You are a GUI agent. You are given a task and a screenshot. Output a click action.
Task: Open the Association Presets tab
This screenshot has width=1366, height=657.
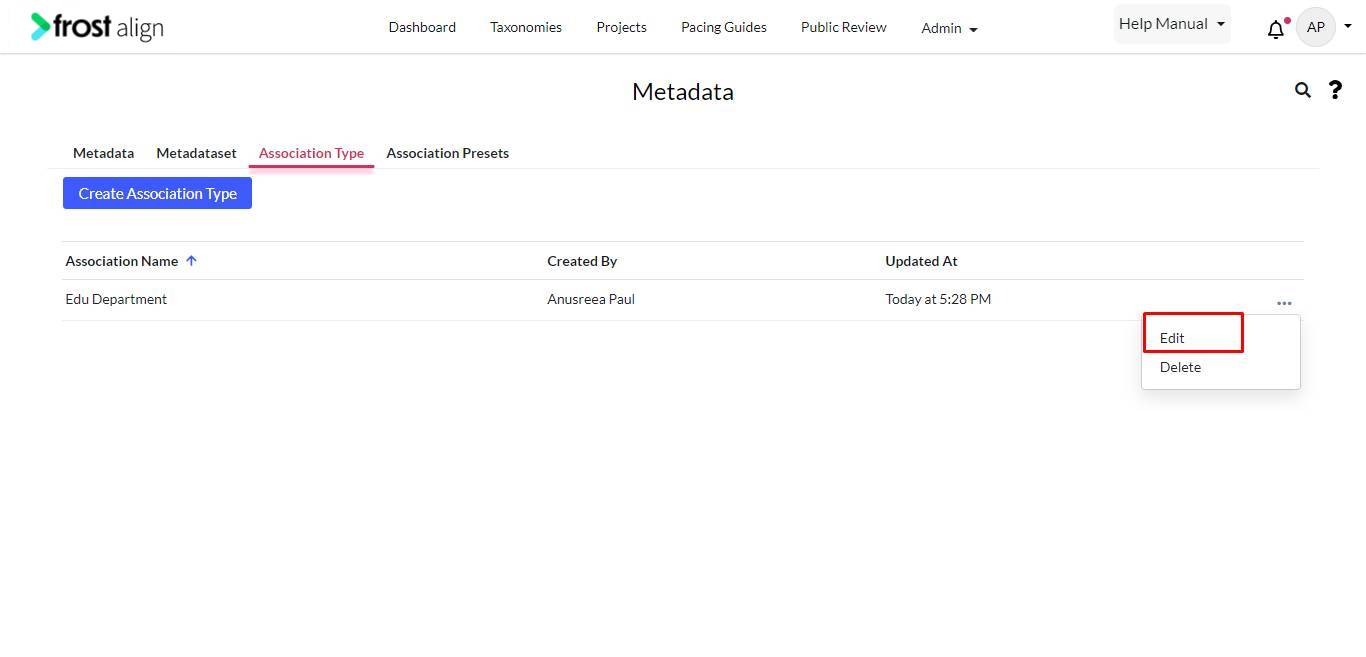pos(448,153)
